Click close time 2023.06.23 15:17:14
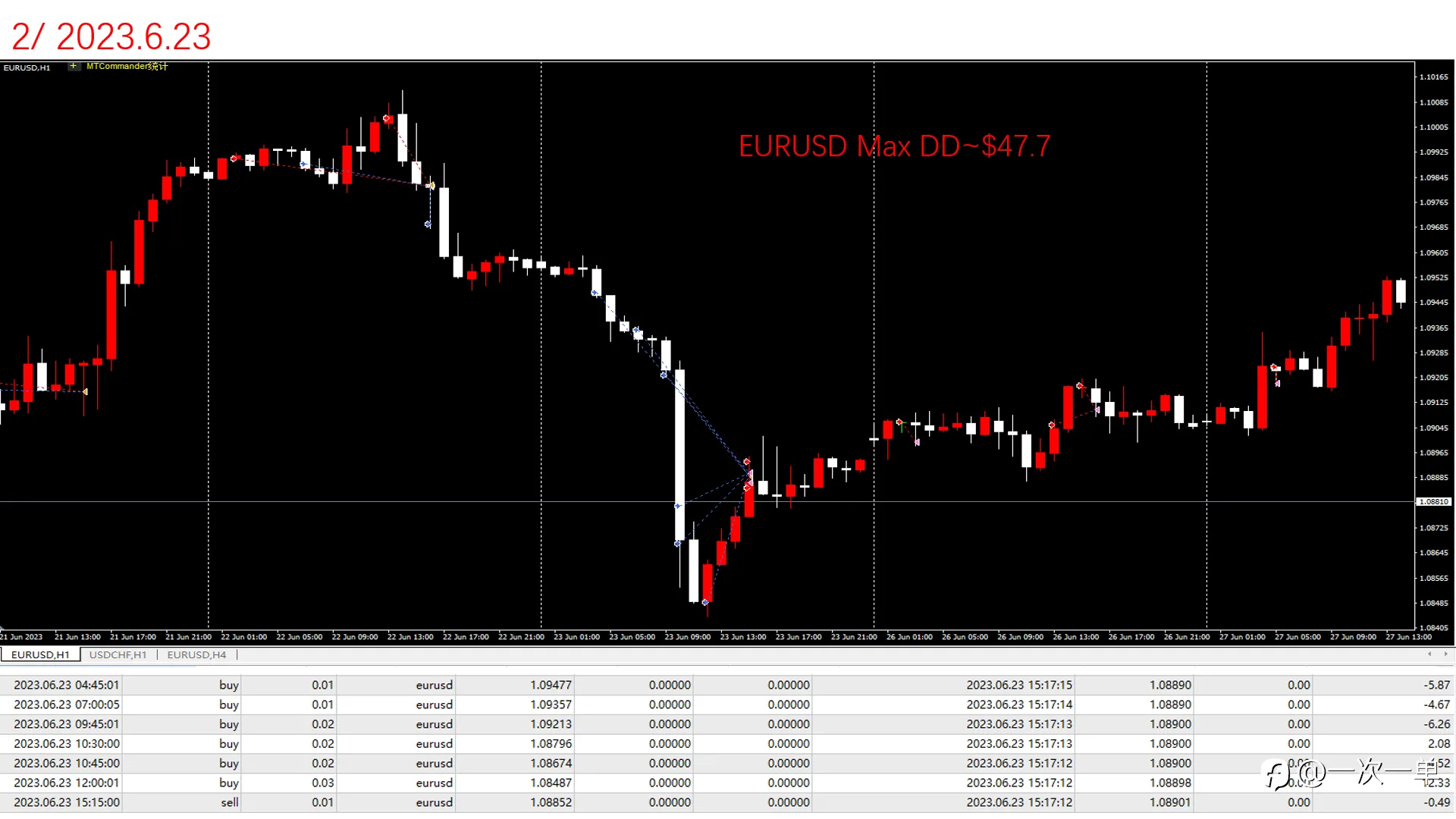The image size is (1456, 819). 1019,704
